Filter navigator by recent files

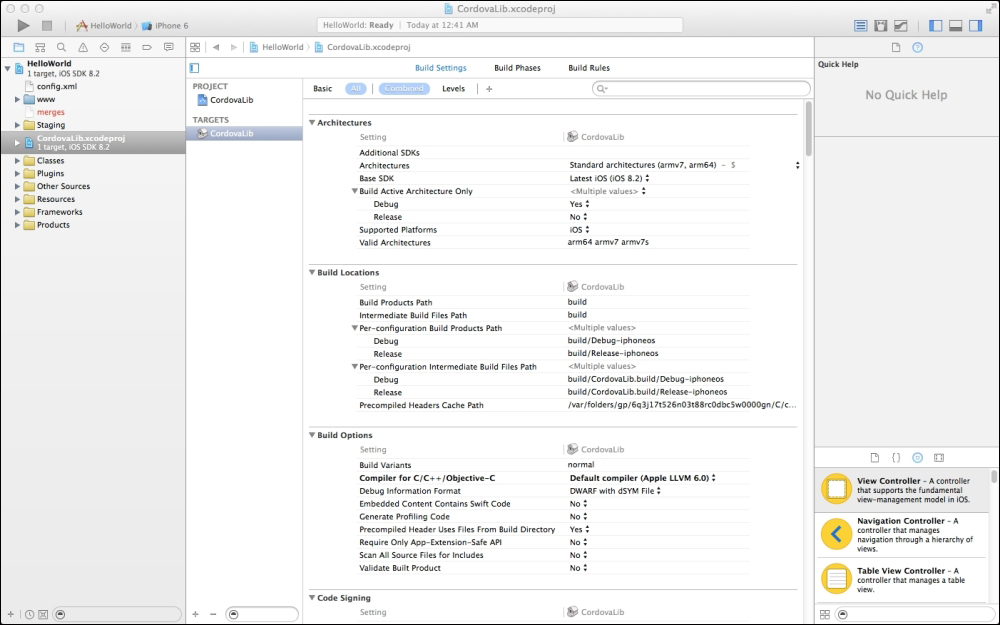click(29, 614)
